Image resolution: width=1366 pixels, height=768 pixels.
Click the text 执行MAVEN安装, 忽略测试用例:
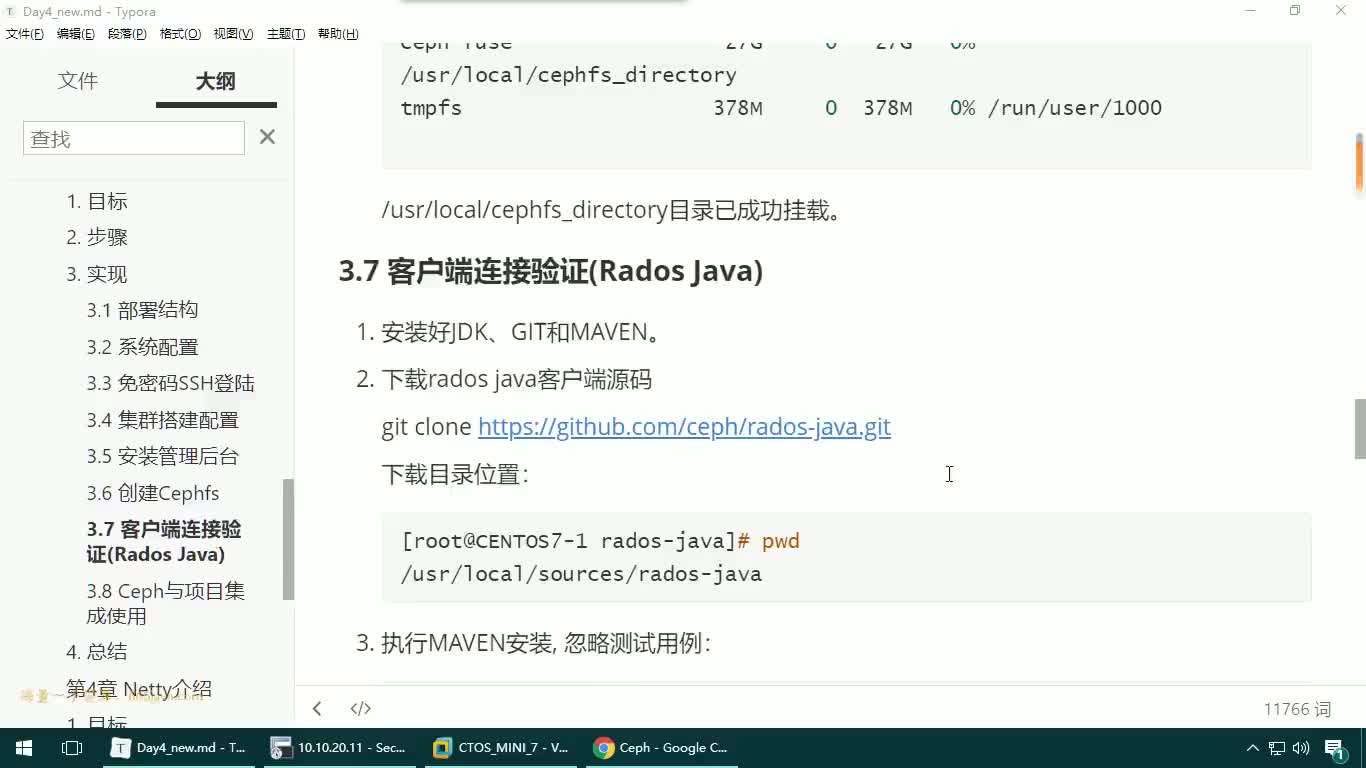click(546, 643)
